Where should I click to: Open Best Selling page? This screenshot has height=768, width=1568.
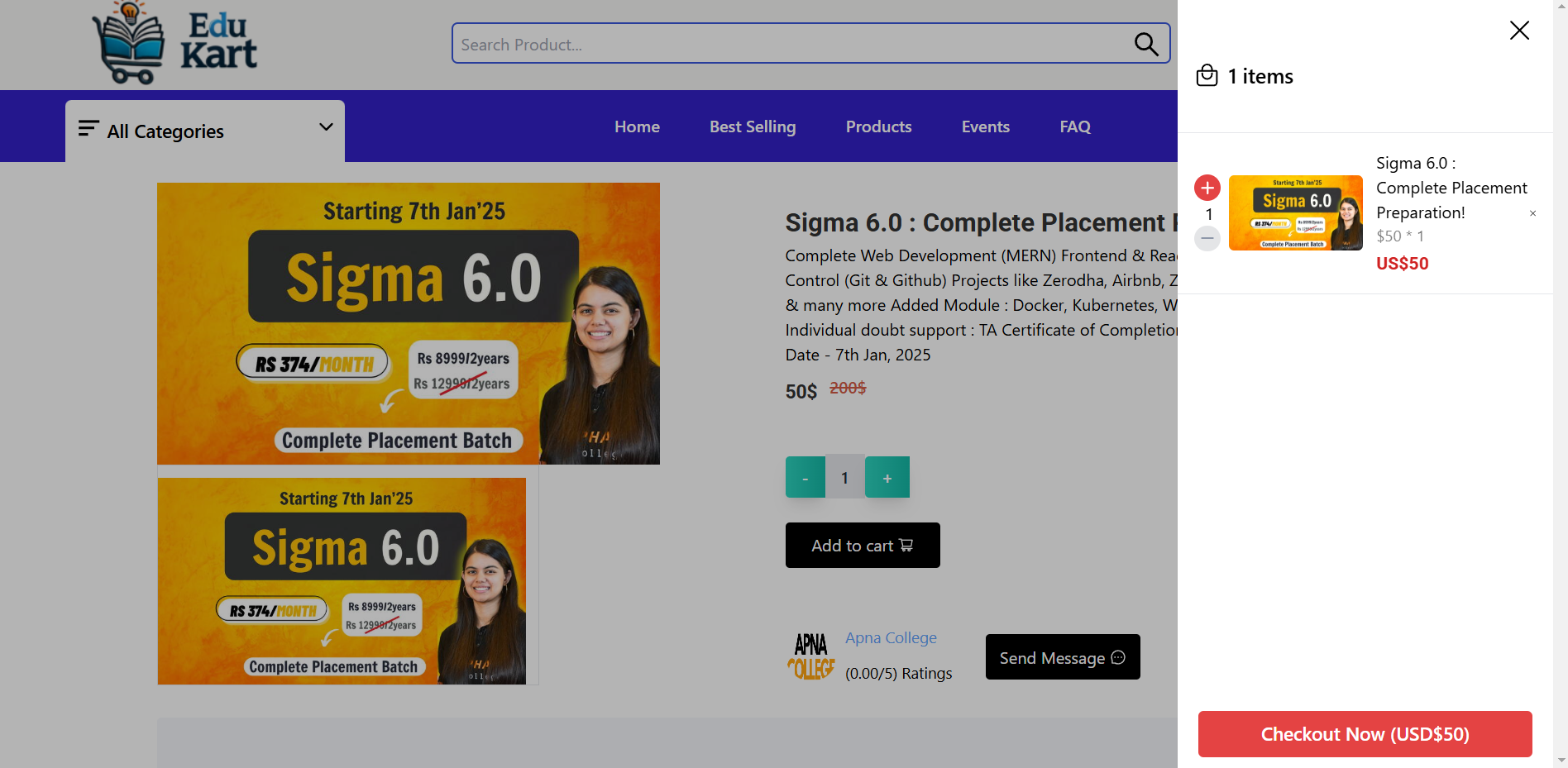pyautogui.click(x=753, y=126)
